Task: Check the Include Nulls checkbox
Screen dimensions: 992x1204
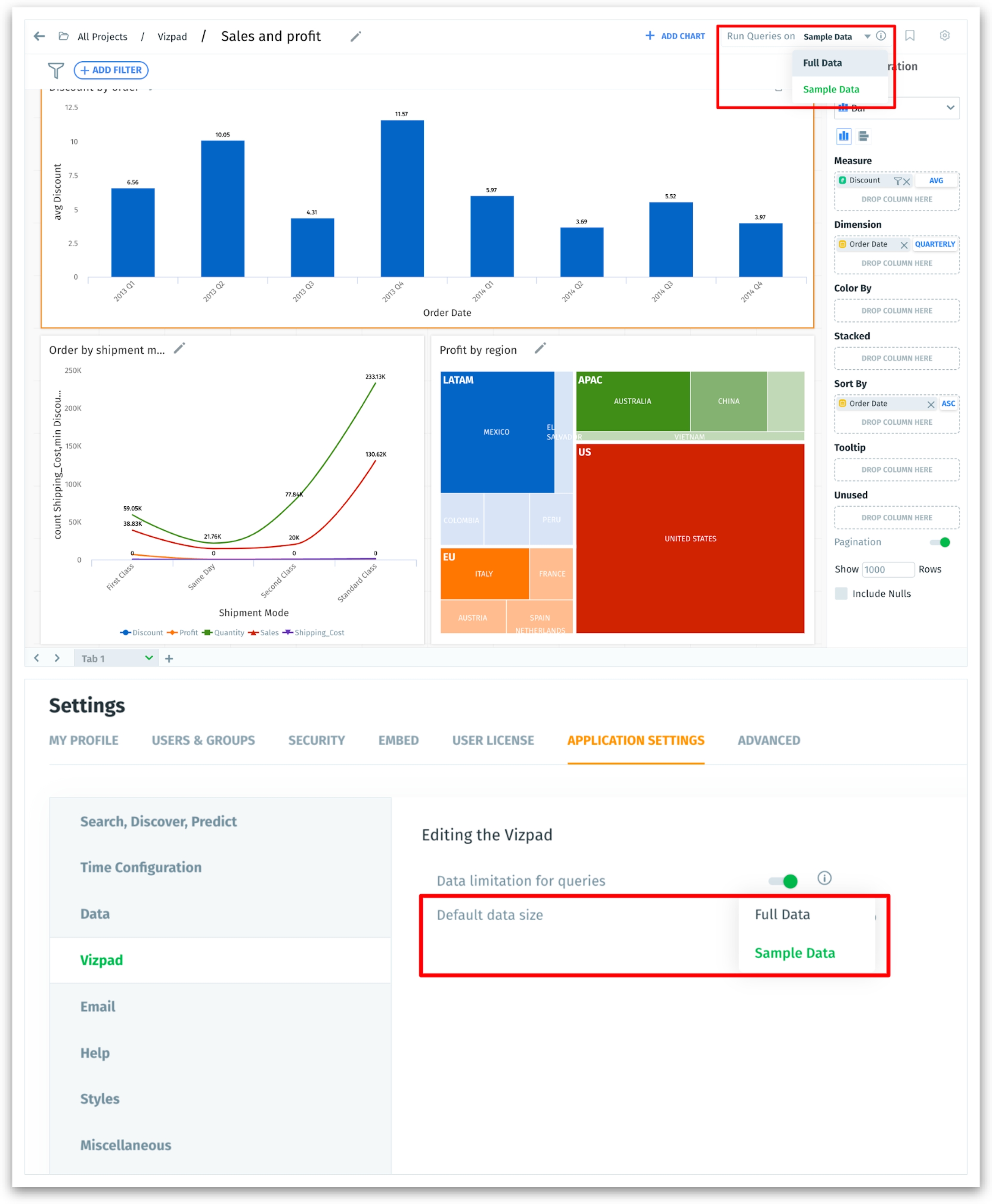Action: pos(841,594)
